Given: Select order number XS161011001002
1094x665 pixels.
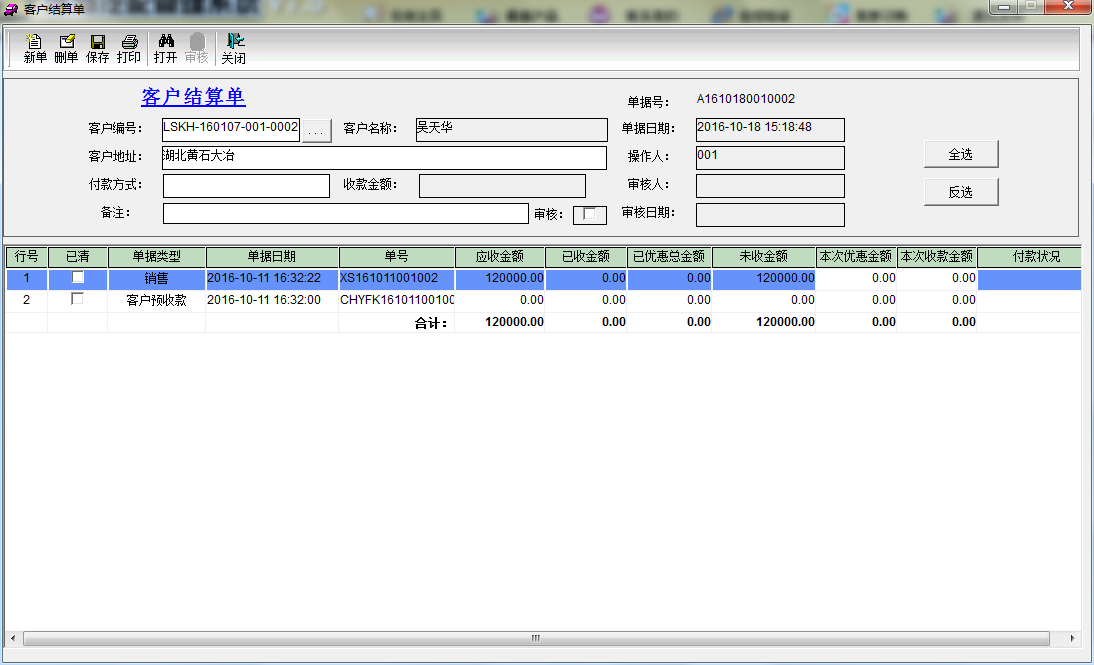Looking at the screenshot, I should click(x=397, y=278).
